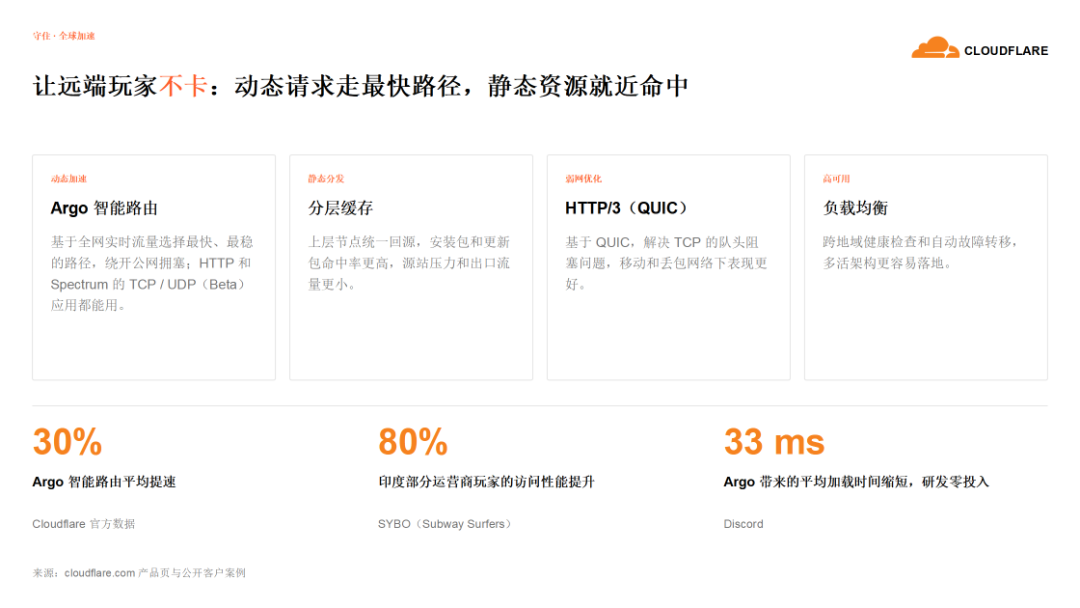Click the footnote "来源：cloudflare.com 产品页与公开客户案例"
This screenshot has height=608, width=1080.
pyautogui.click(x=139, y=573)
